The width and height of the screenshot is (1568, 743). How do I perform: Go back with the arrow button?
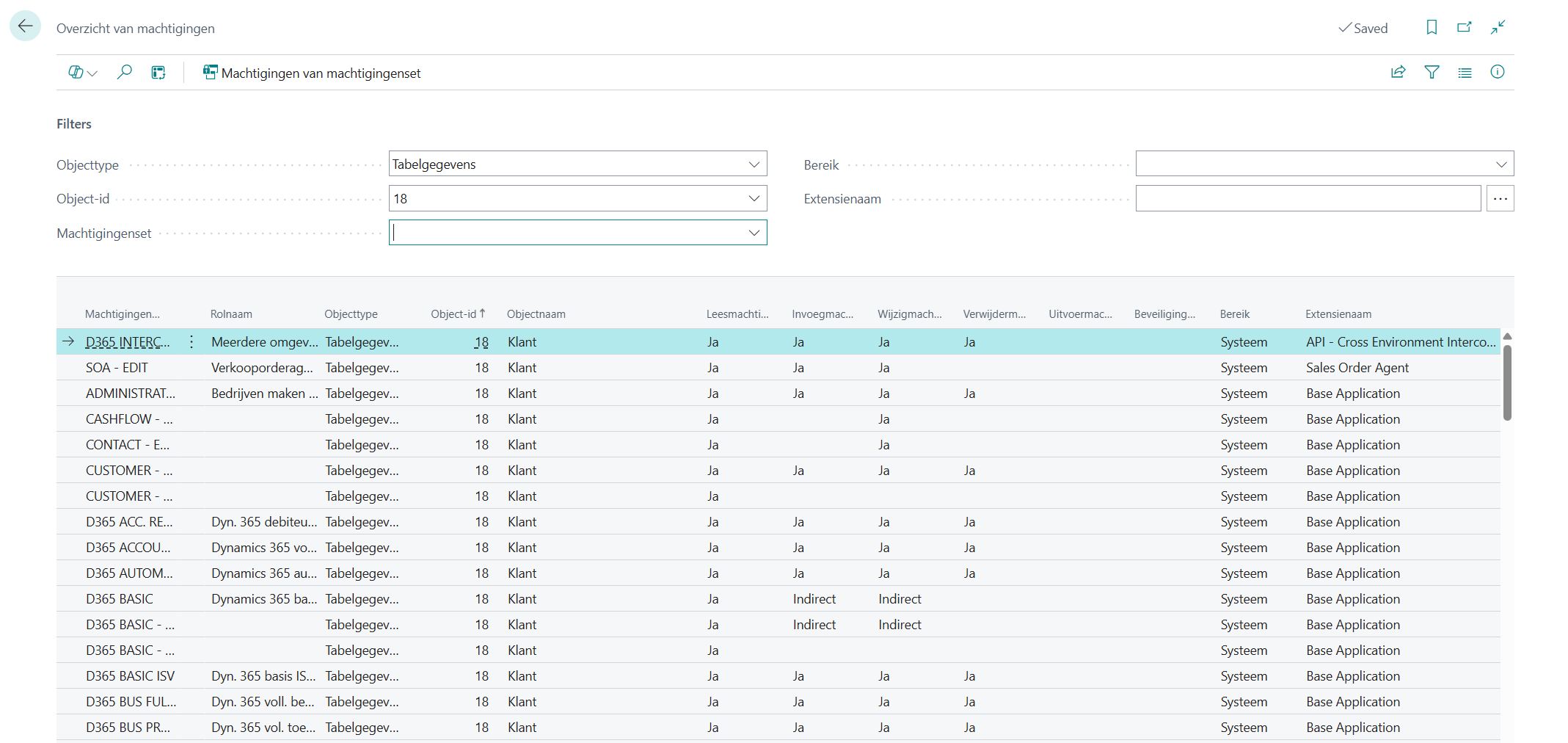click(25, 26)
